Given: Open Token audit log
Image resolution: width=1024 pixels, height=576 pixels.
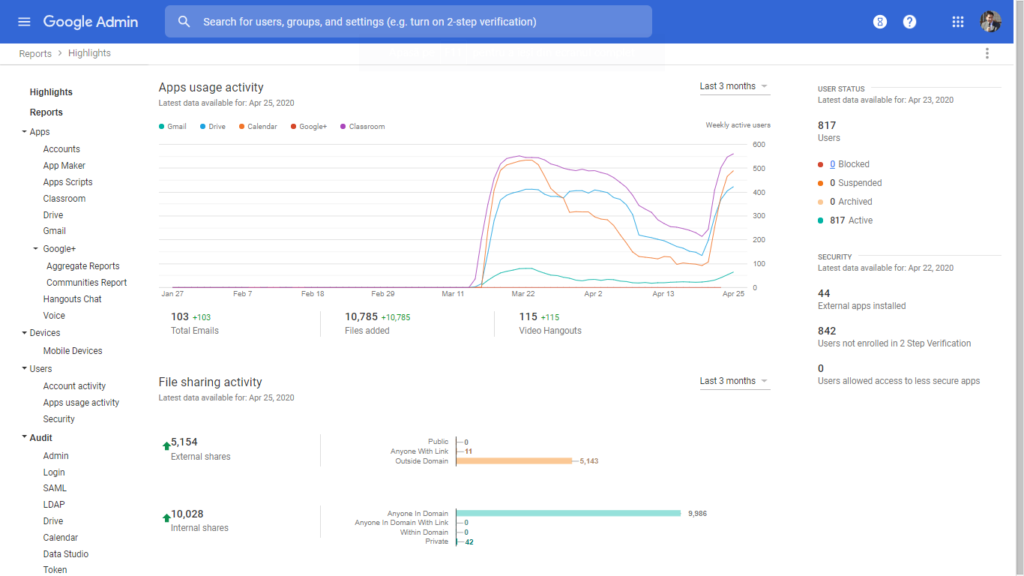Looking at the screenshot, I should (x=55, y=569).
